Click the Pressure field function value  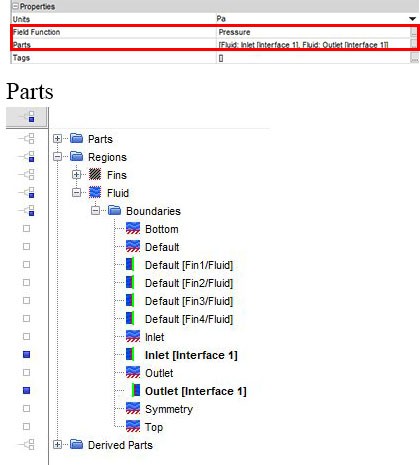coord(234,32)
